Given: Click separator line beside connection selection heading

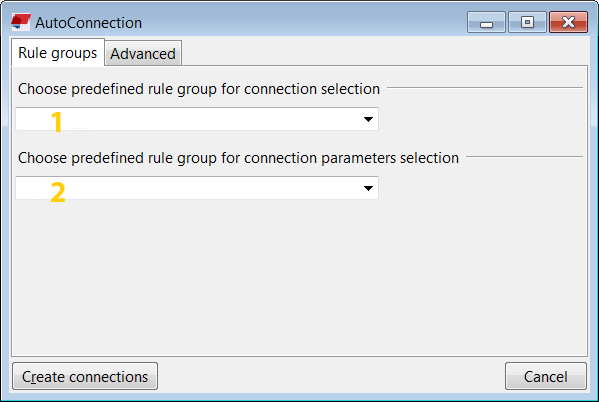Looking at the screenshot, I should tap(485, 88).
